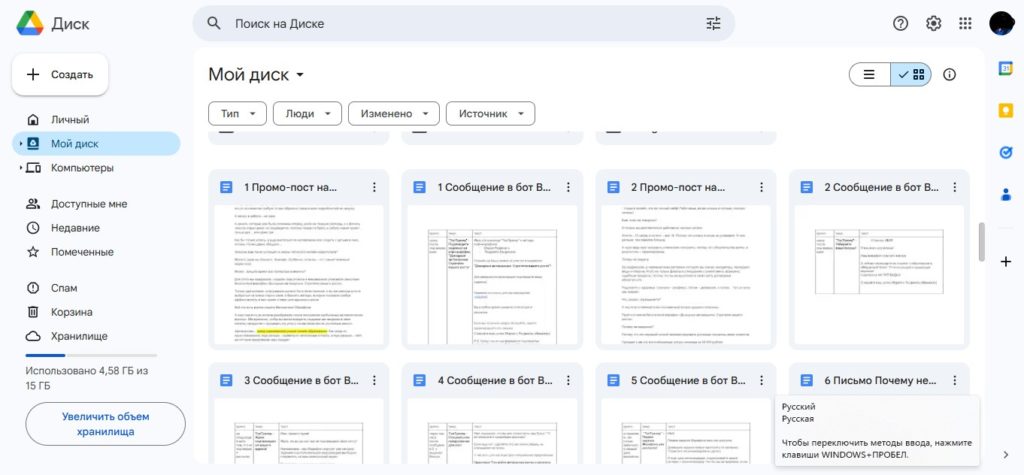Open more actions for 2 Сообщение в бот
The width and height of the screenshot is (1024, 475).
[x=955, y=188]
